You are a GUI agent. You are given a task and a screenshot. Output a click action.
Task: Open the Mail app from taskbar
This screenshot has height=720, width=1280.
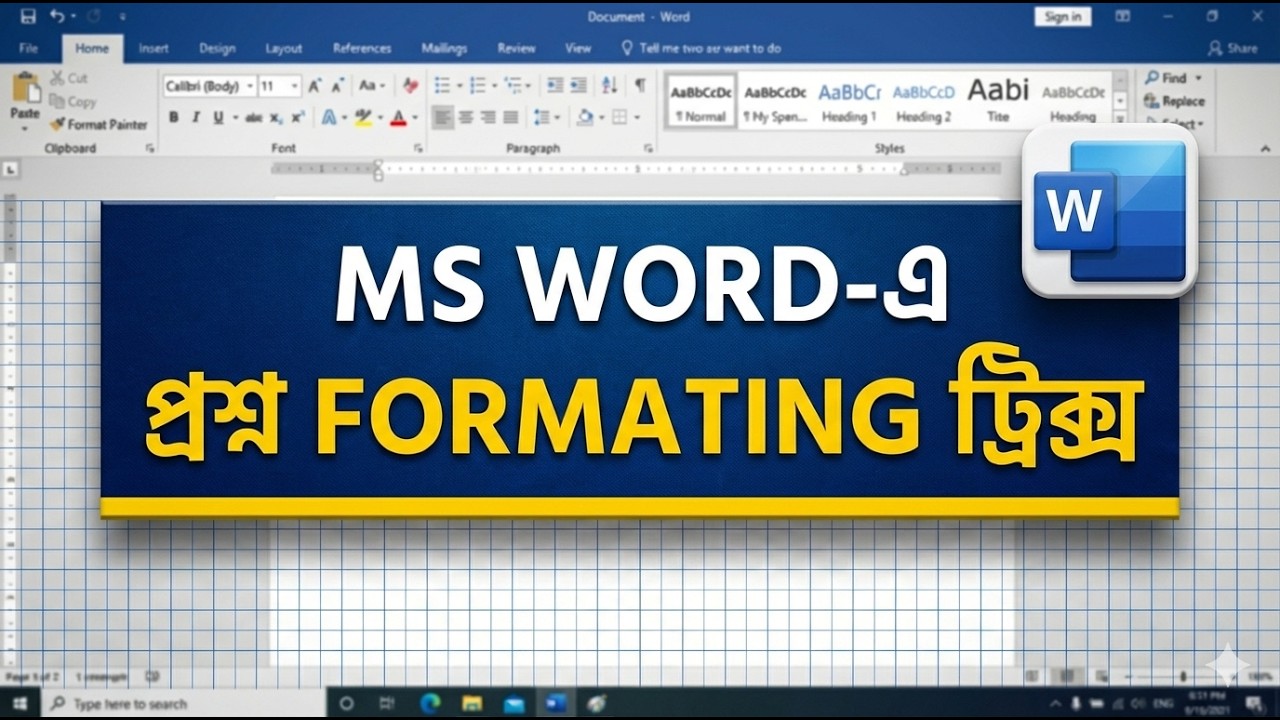pyautogui.click(x=514, y=704)
